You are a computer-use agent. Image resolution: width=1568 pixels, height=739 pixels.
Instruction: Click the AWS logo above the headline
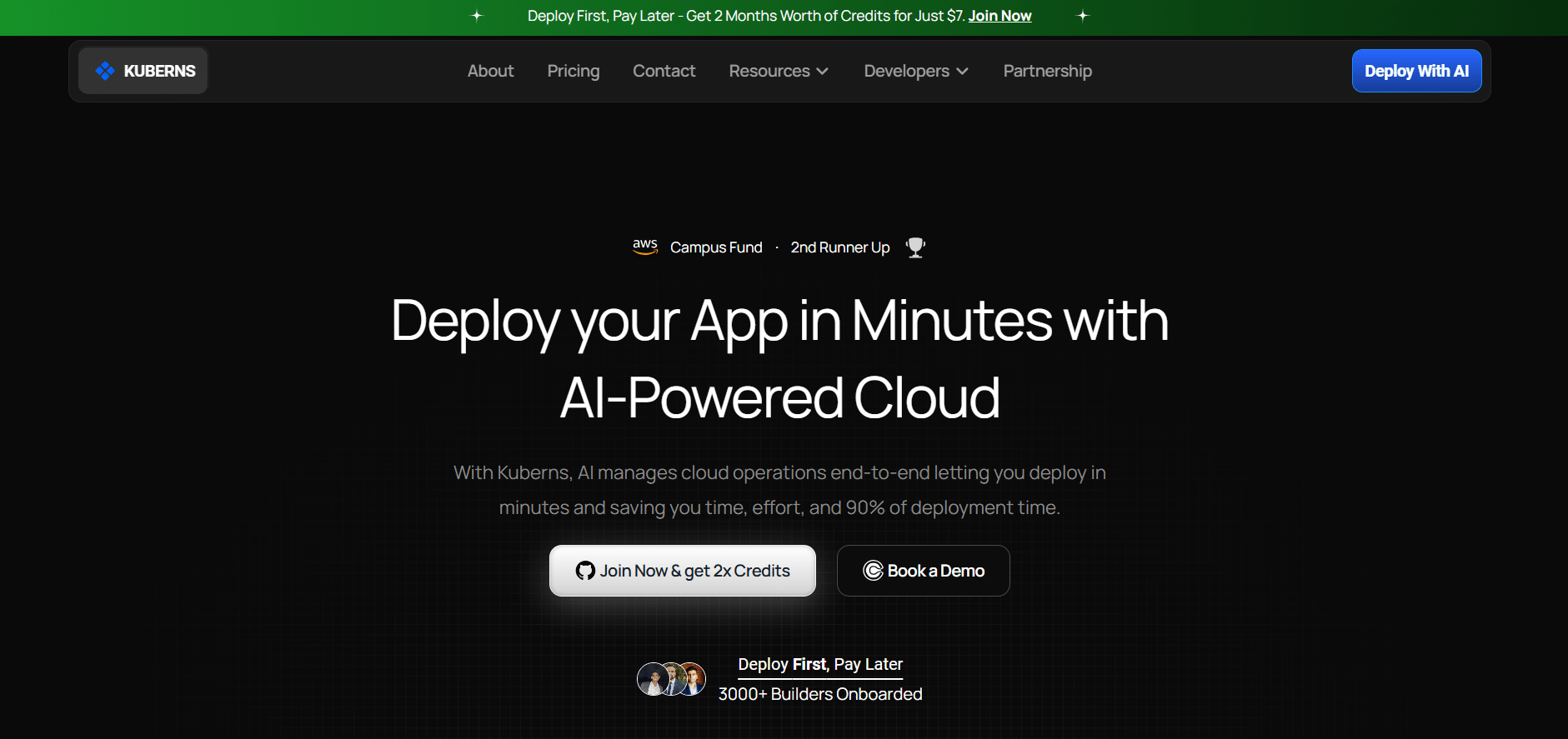645,247
